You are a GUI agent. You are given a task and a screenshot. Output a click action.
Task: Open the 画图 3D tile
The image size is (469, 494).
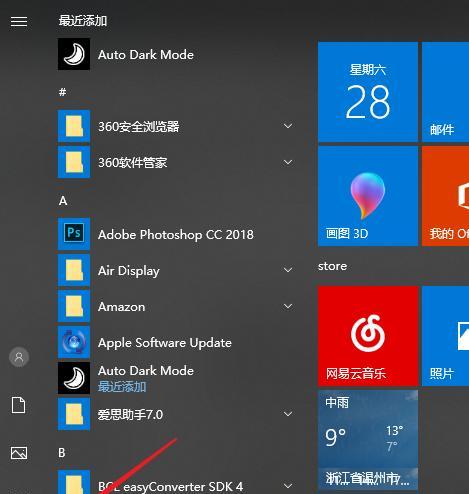[368, 196]
